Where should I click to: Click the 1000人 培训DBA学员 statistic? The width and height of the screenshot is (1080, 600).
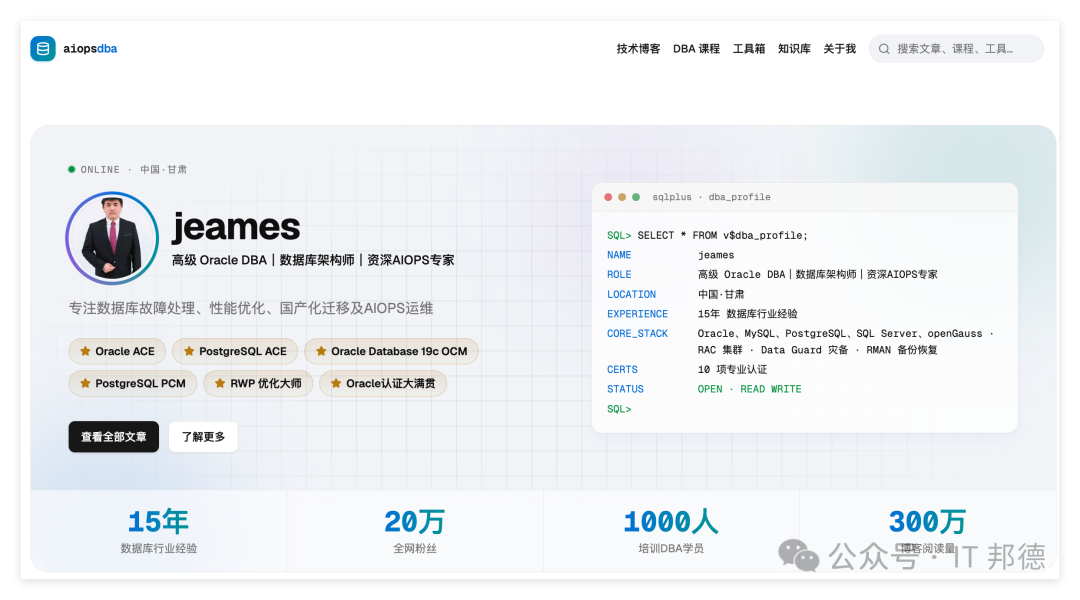tap(671, 530)
